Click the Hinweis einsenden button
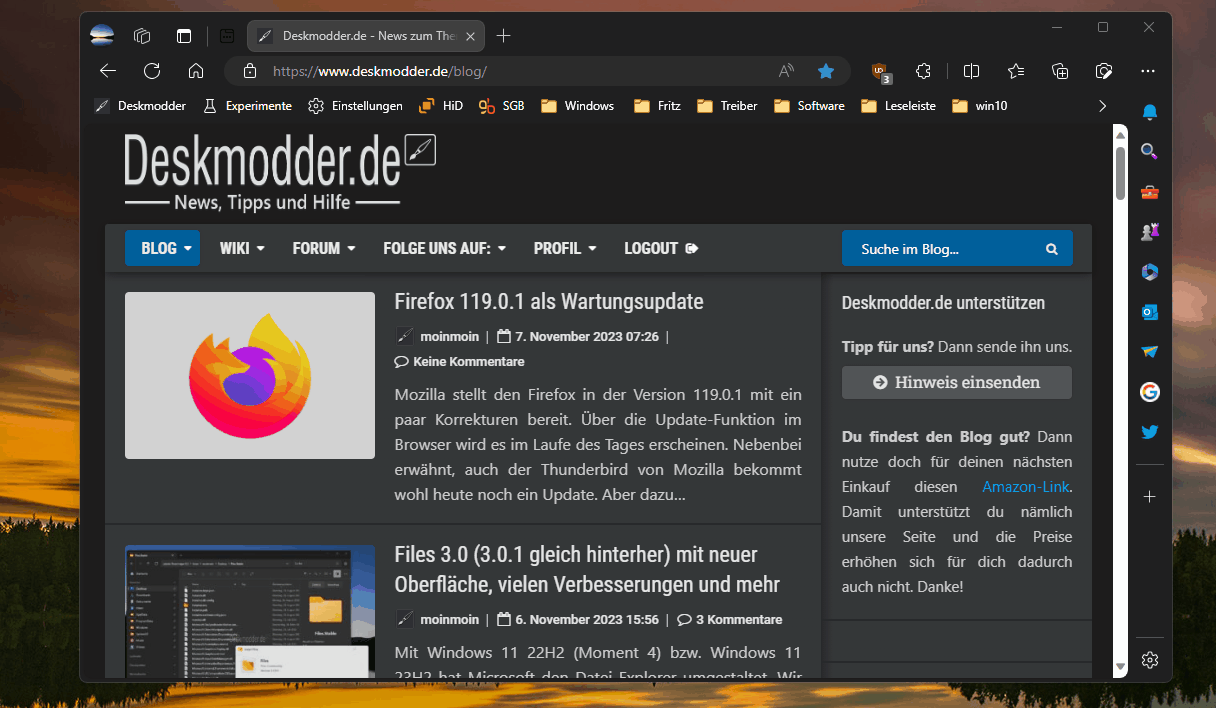1216x708 pixels. (x=957, y=382)
